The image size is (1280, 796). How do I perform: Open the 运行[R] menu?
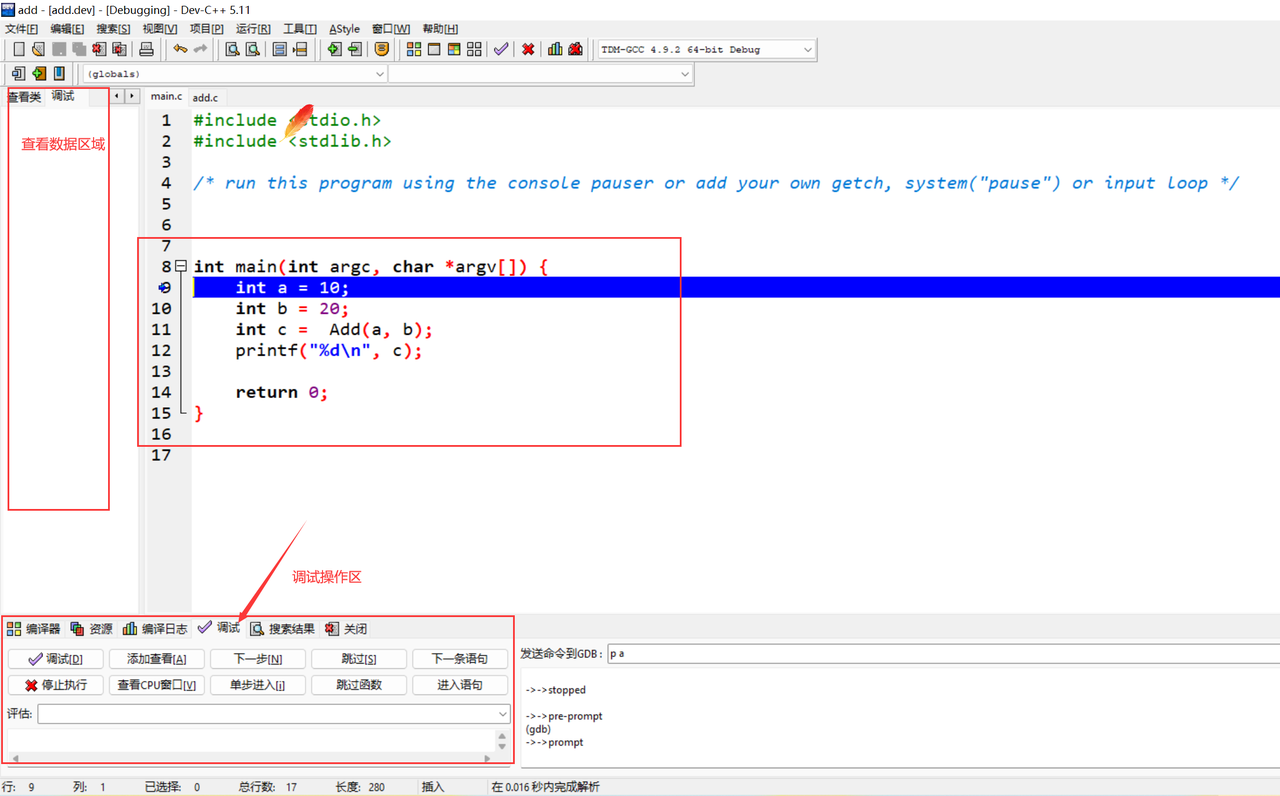pos(253,29)
